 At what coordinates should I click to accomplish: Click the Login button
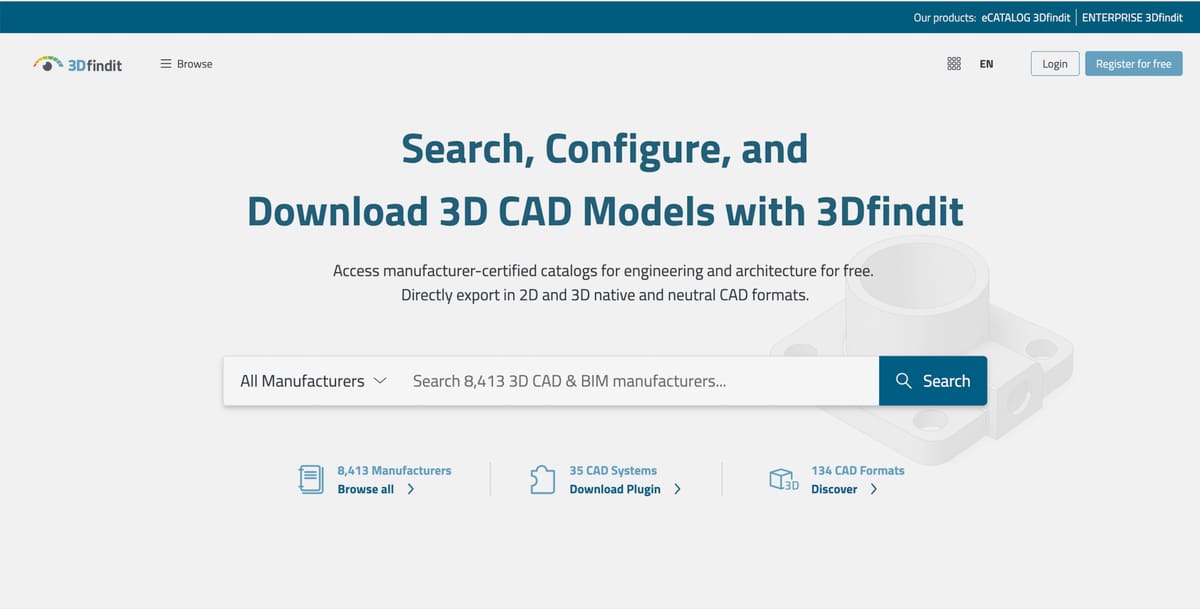pyautogui.click(x=1055, y=64)
